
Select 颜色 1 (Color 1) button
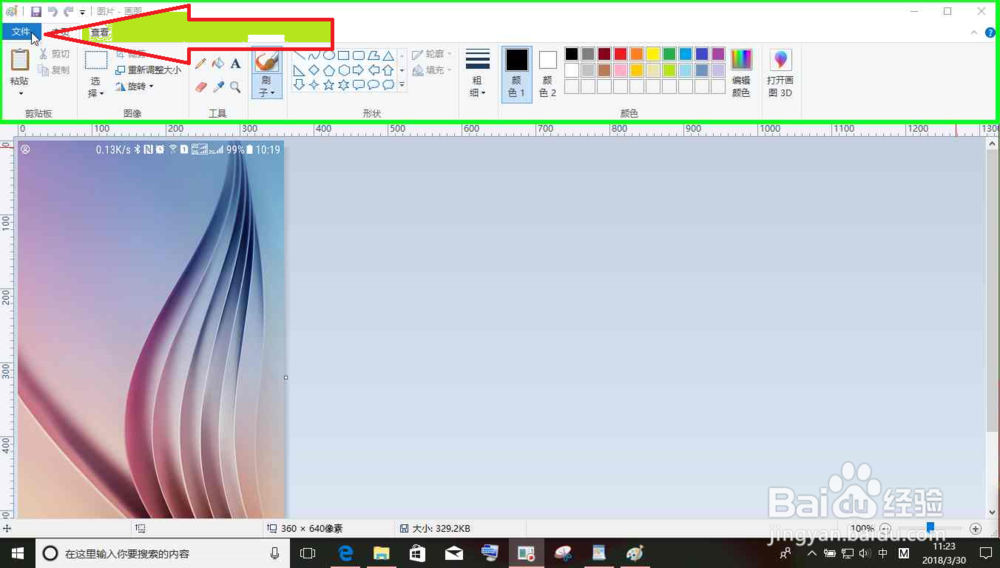517,73
